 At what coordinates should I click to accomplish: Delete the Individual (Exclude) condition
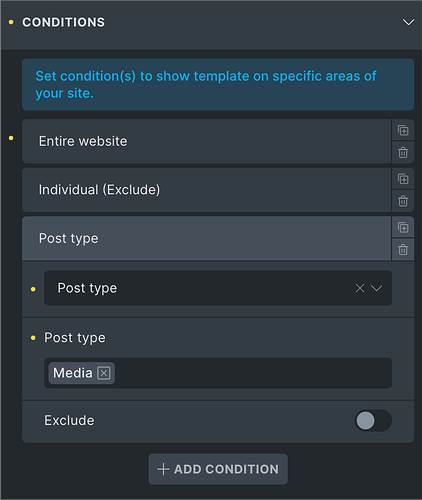click(403, 201)
